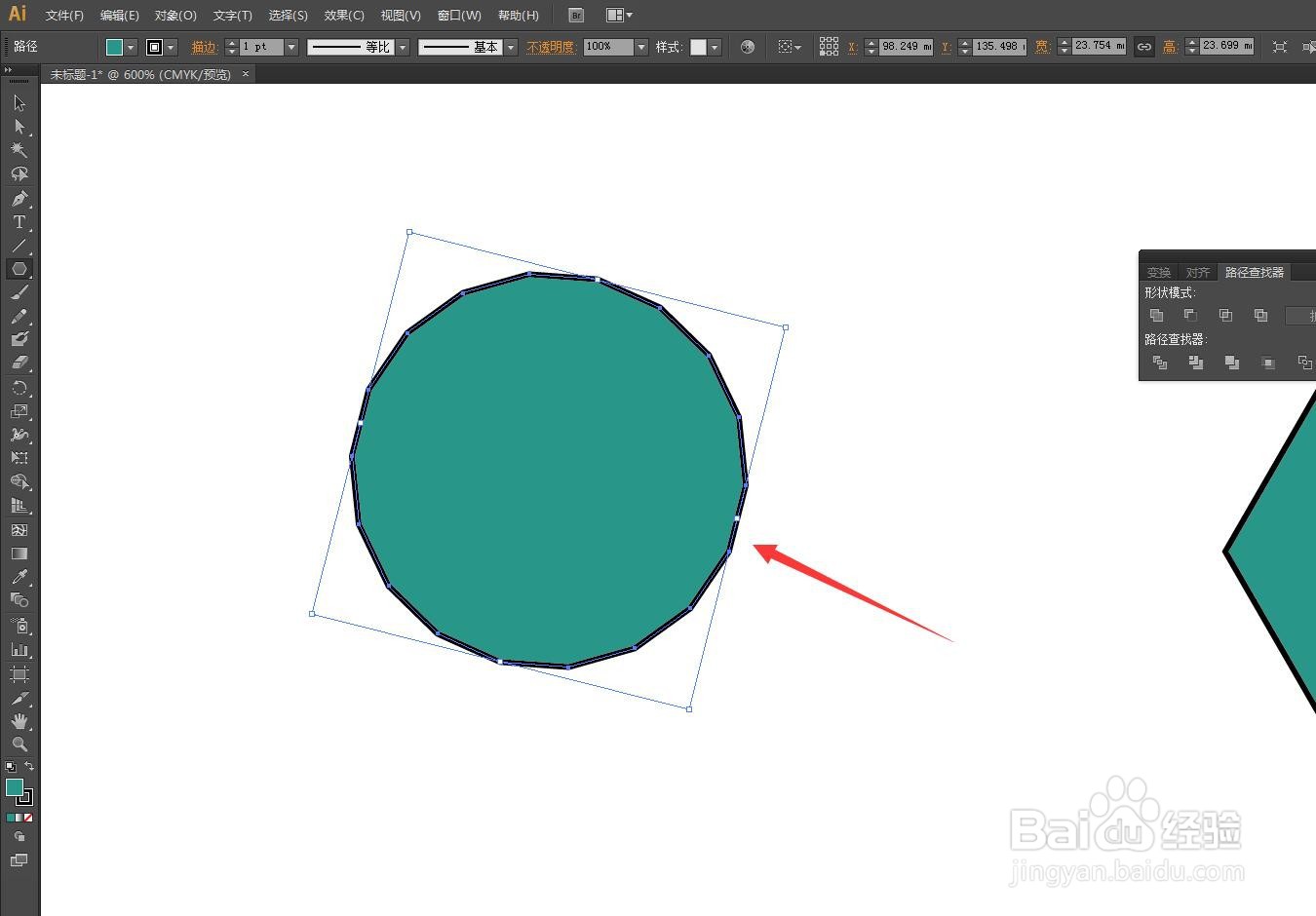Click Divide pathfinder icon
This screenshot has height=916, width=1316.
pos(1160,363)
